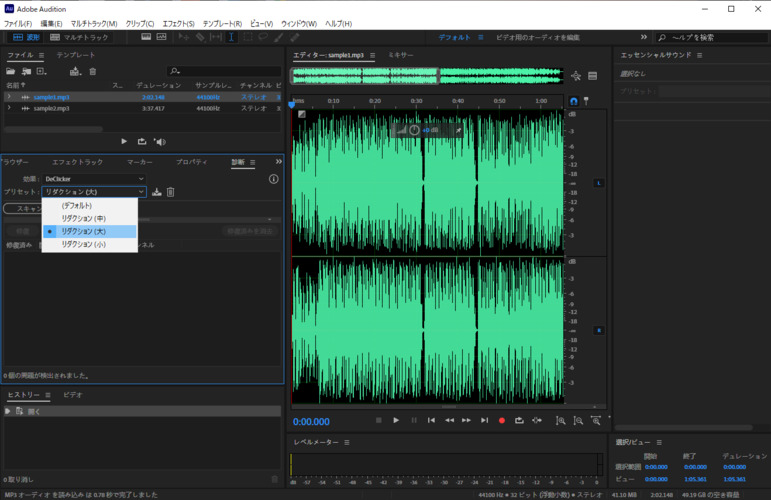The height and width of the screenshot is (500, 771).
Task: Open the エフェクト(S) menu
Action: pos(178,23)
